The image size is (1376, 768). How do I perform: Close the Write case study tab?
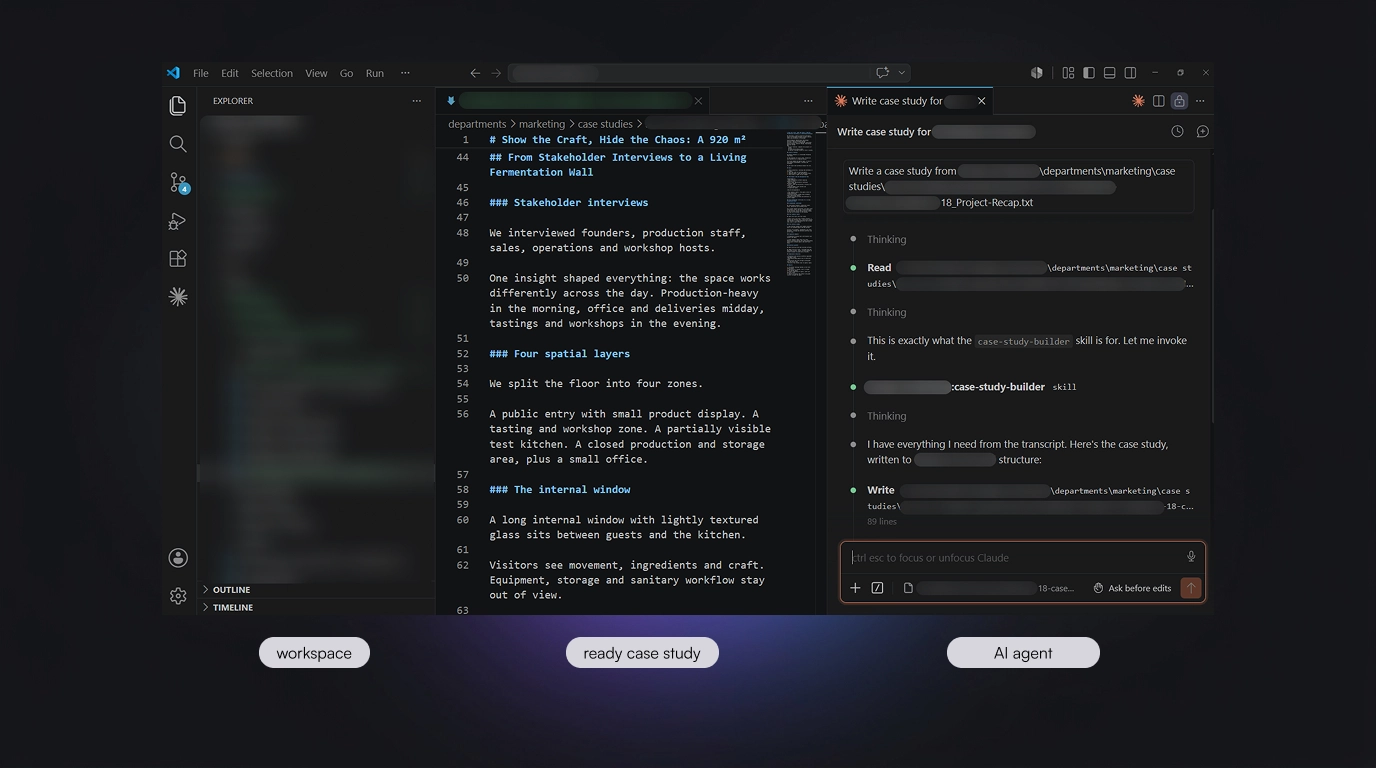coord(981,101)
